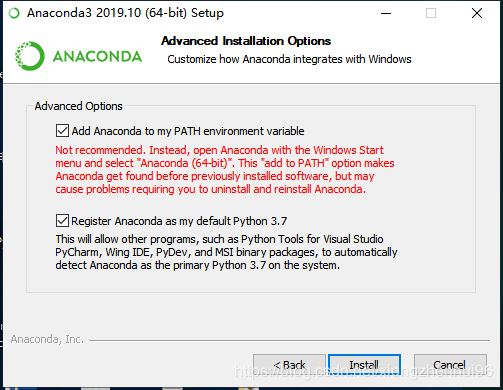Click the Anaconda icon in title bar

click(14, 13)
